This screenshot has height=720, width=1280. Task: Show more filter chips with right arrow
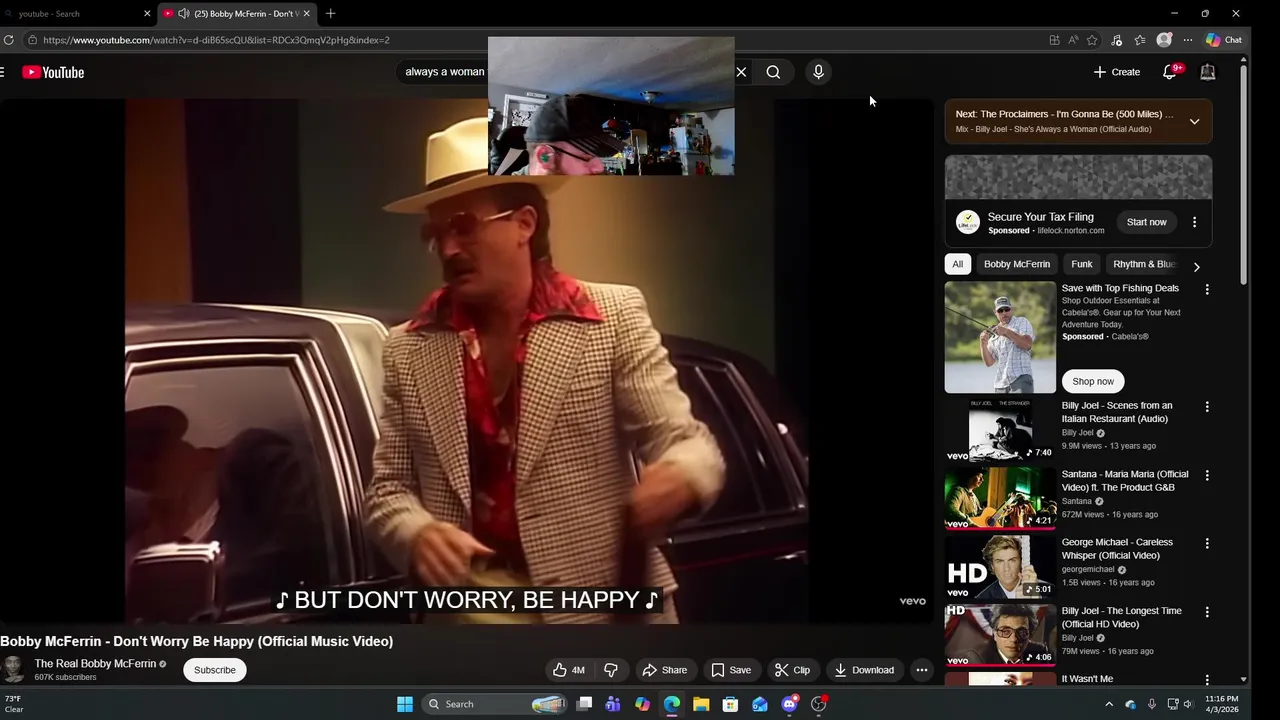[1196, 267]
